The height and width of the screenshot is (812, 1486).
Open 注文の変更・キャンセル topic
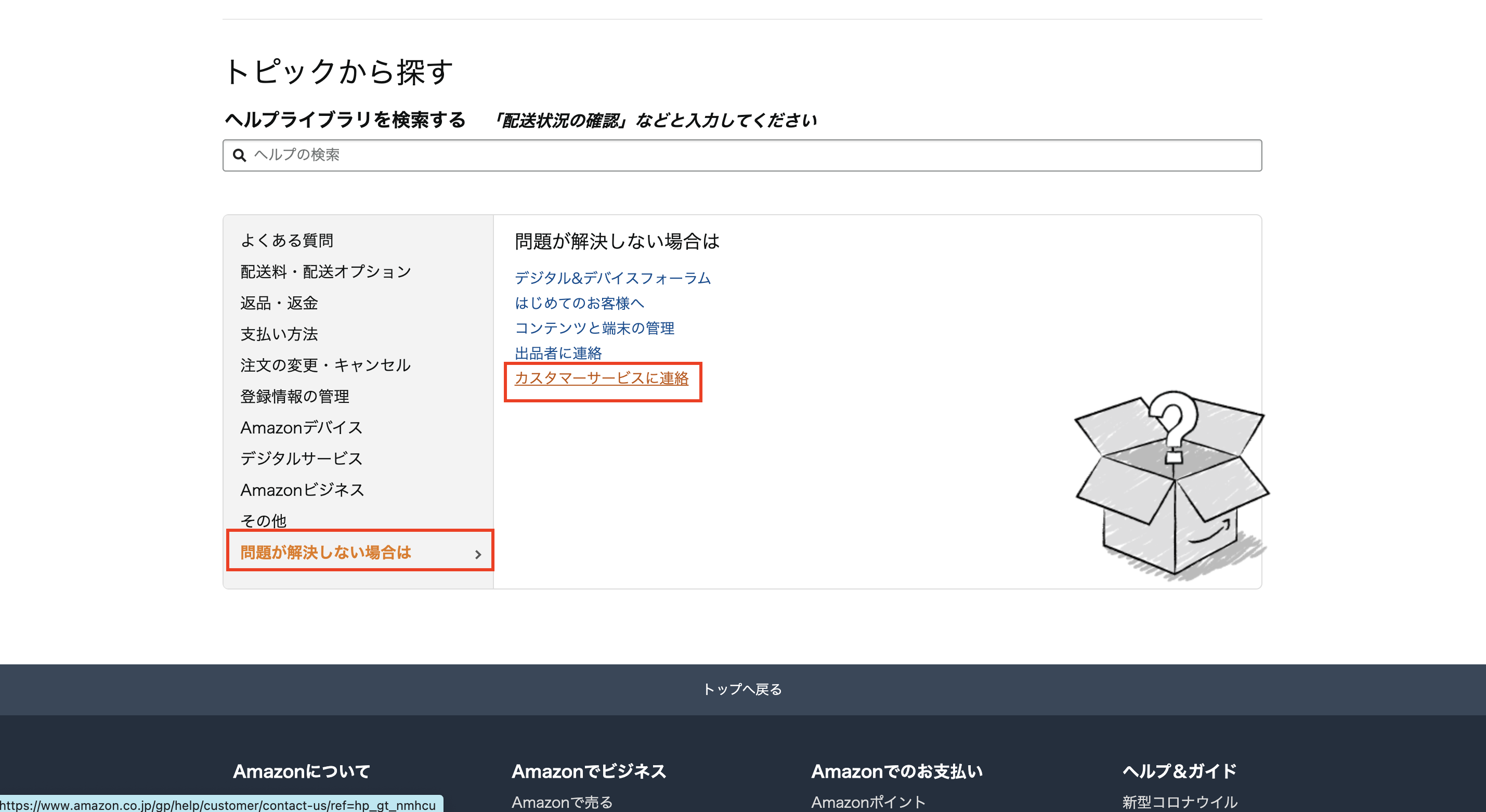click(x=325, y=365)
